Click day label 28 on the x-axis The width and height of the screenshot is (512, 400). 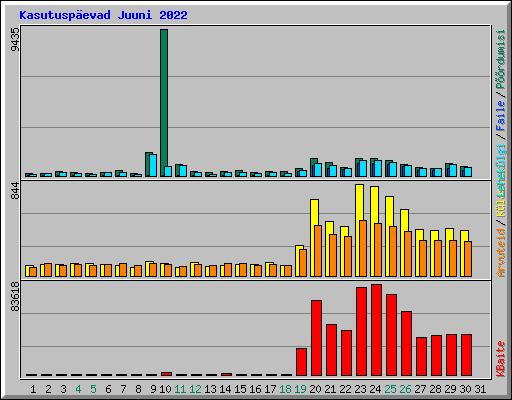click(435, 389)
